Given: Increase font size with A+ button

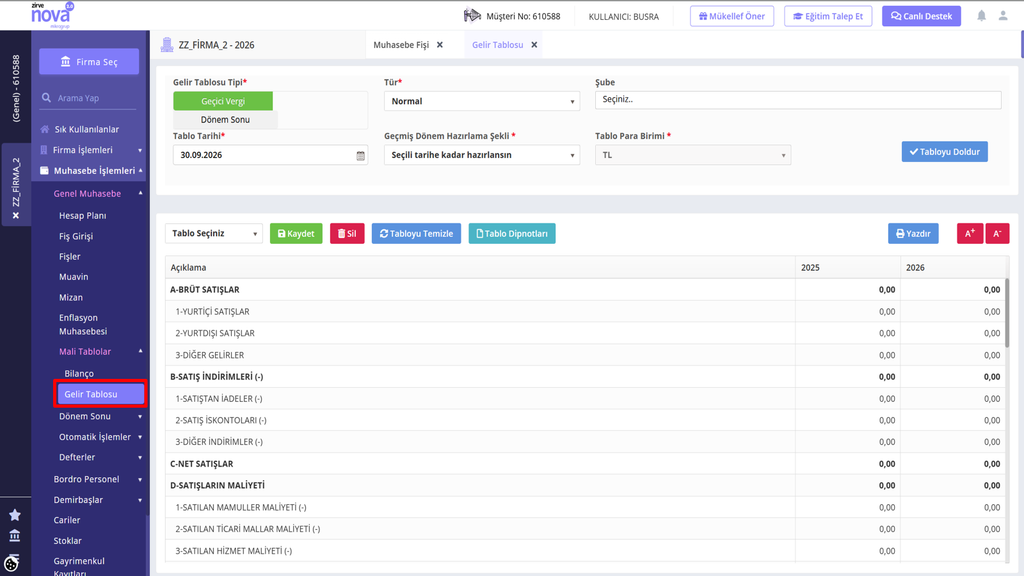Looking at the screenshot, I should pyautogui.click(x=970, y=233).
